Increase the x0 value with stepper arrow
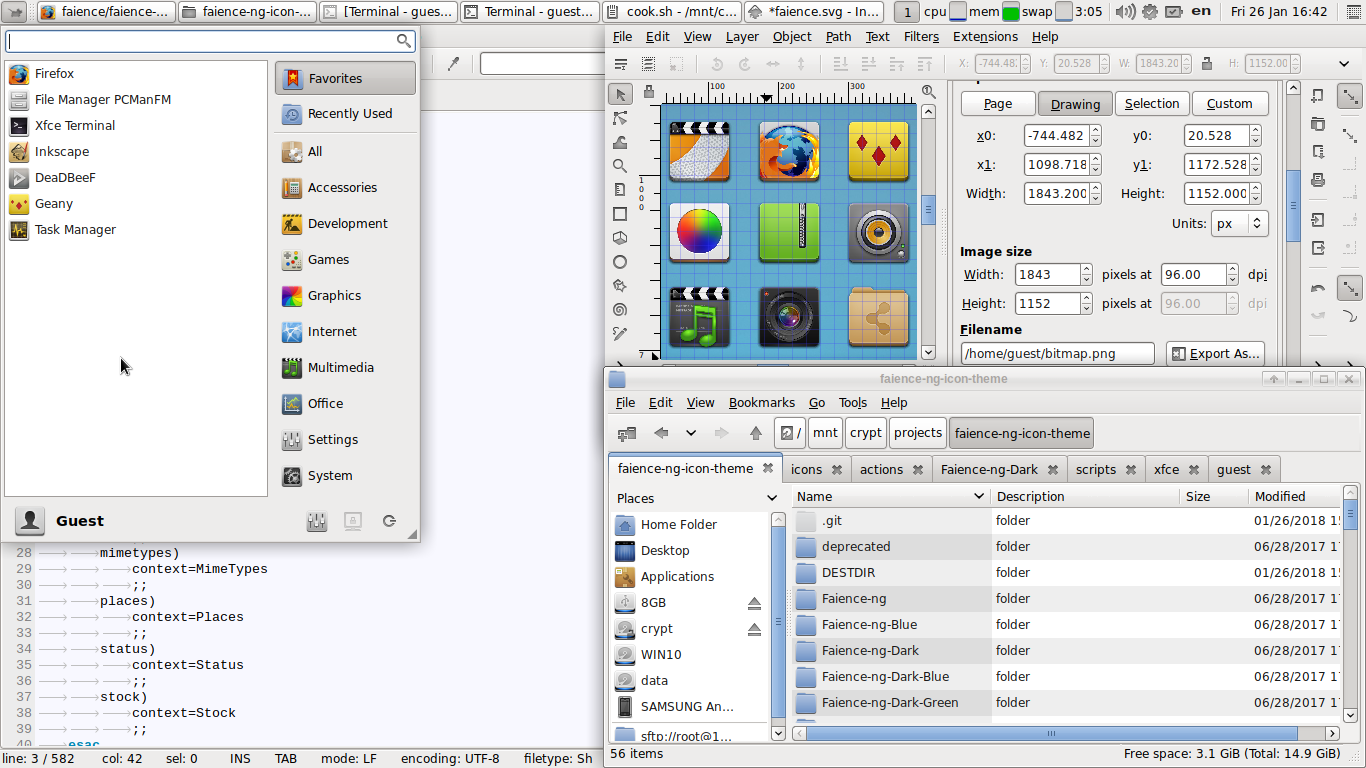This screenshot has width=1366, height=768. click(1095, 131)
